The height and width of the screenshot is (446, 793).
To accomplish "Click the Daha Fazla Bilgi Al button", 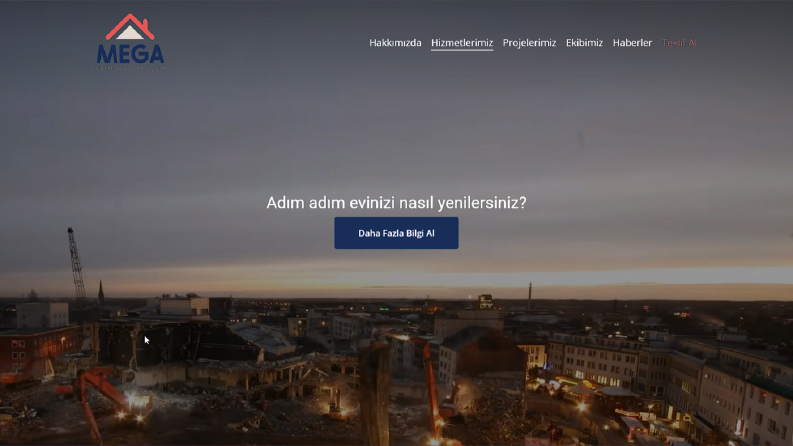I will [396, 233].
